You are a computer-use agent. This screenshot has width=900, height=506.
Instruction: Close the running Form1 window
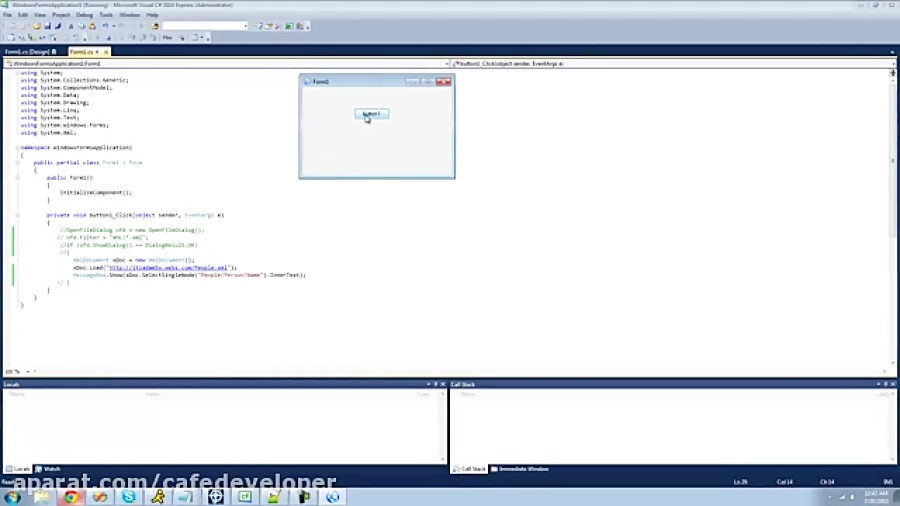tap(443, 82)
